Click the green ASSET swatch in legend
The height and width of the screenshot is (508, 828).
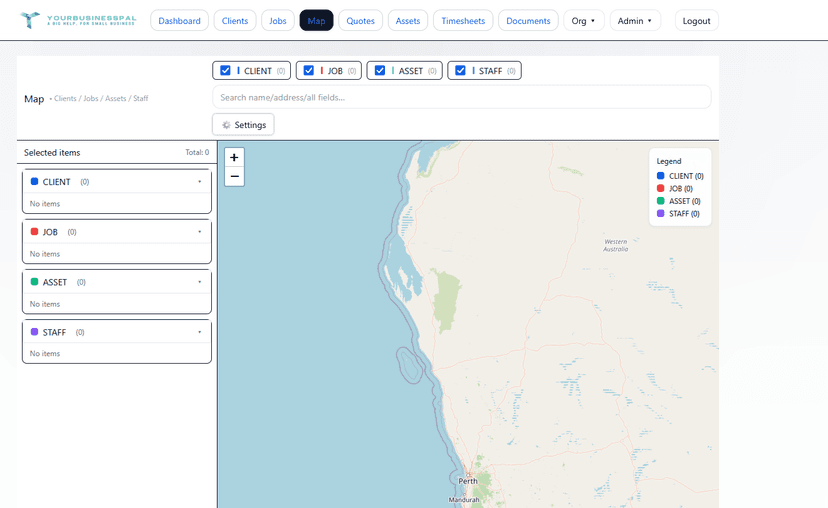(661, 201)
